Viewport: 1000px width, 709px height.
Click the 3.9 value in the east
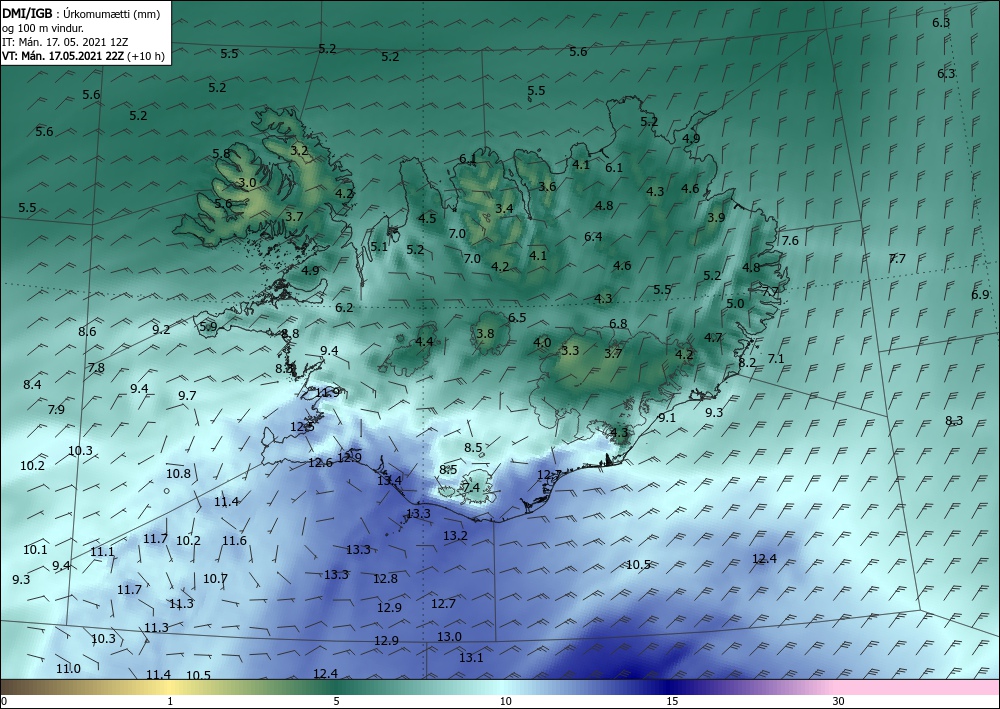[x=716, y=217]
